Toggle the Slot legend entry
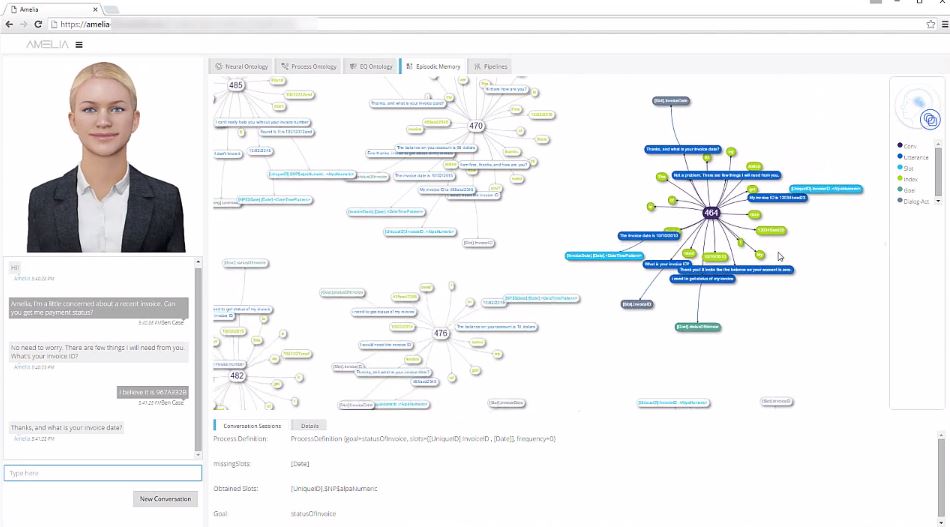The height and width of the screenshot is (527, 950). pyautogui.click(x=908, y=168)
